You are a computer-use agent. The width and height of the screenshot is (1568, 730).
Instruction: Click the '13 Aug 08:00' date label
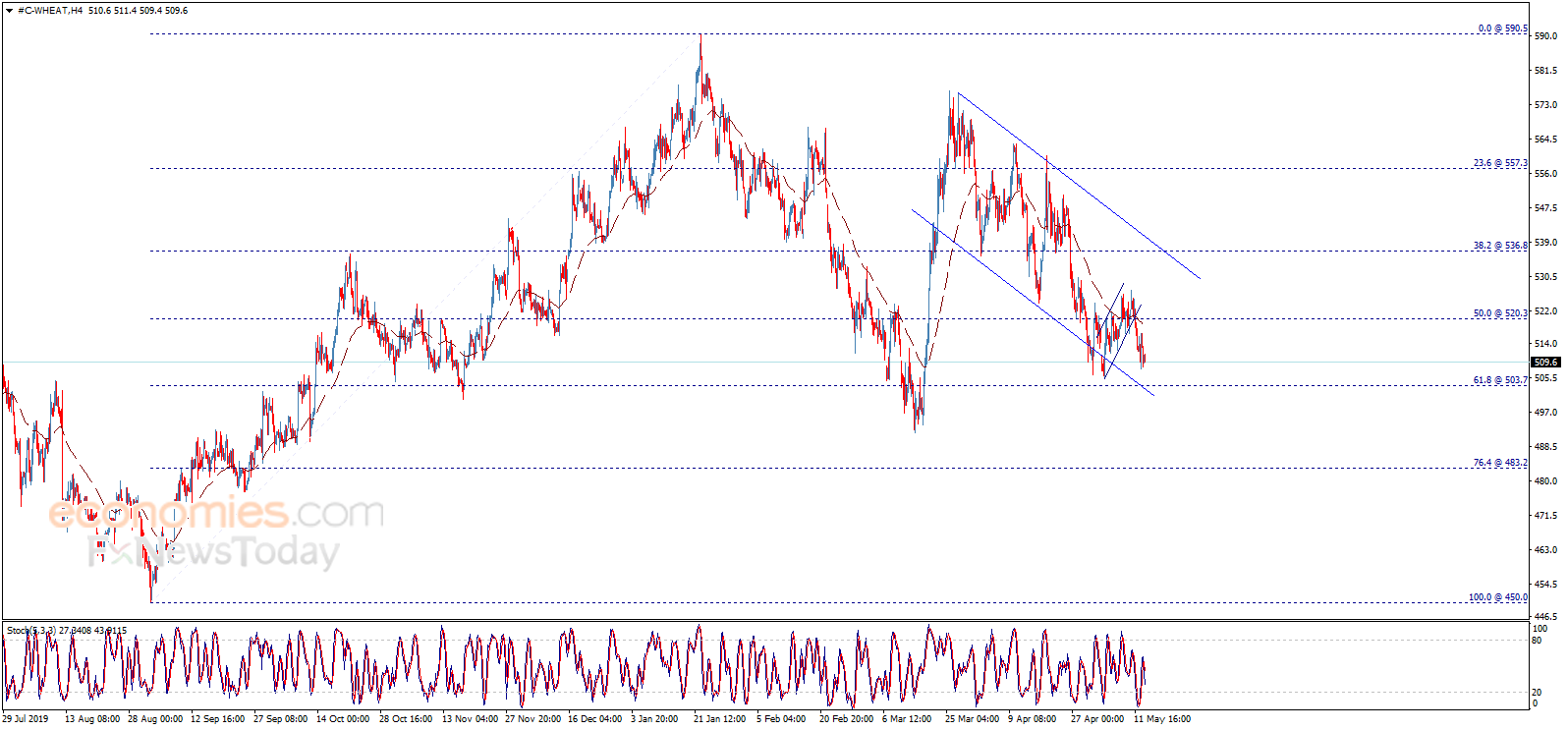[92, 719]
